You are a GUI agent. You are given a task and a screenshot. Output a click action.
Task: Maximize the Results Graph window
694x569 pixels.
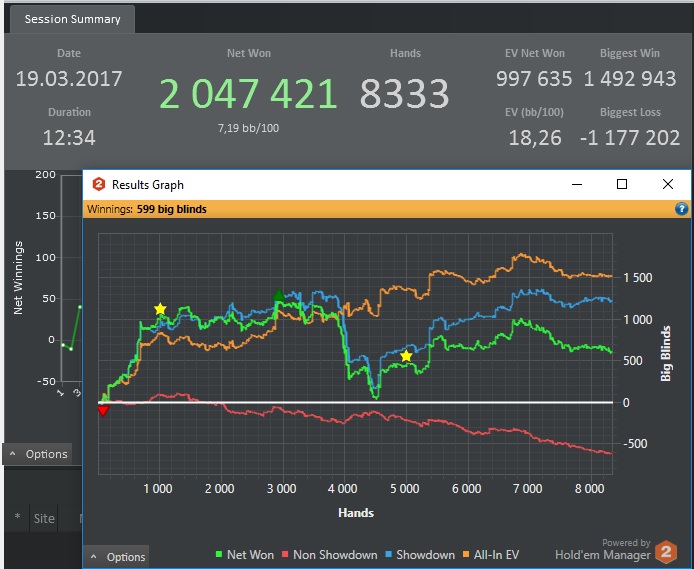622,184
